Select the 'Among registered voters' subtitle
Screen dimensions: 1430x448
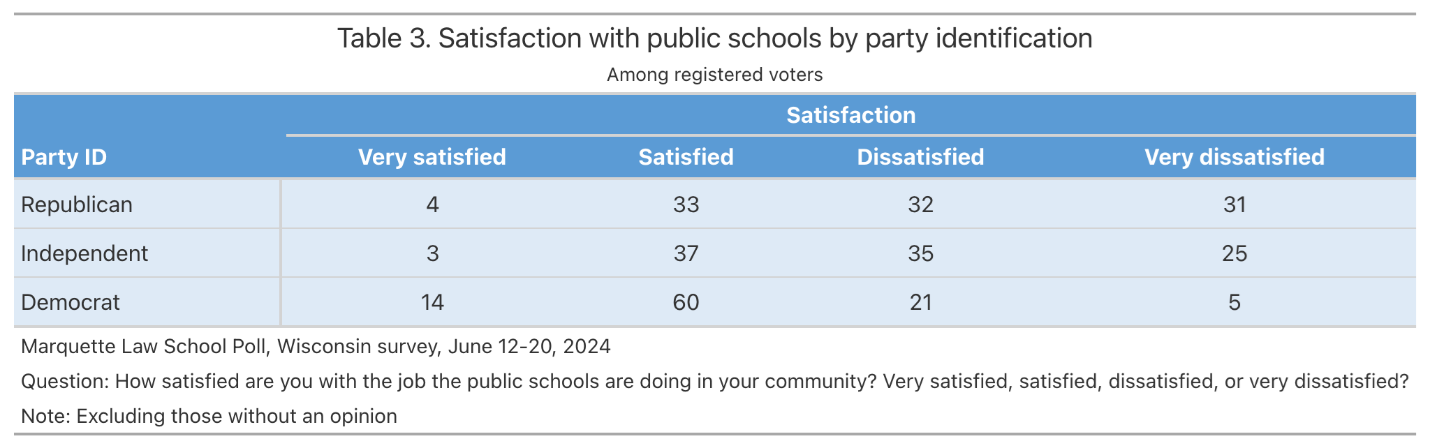click(x=714, y=75)
